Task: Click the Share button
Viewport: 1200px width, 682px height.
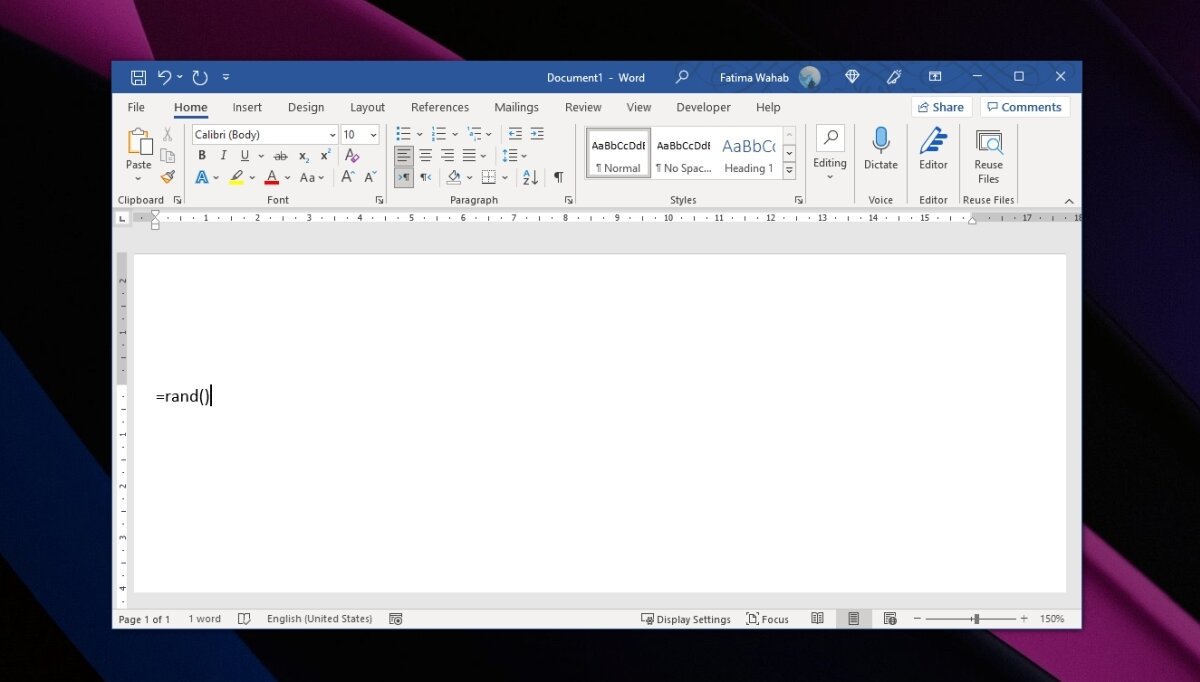Action: click(x=940, y=107)
